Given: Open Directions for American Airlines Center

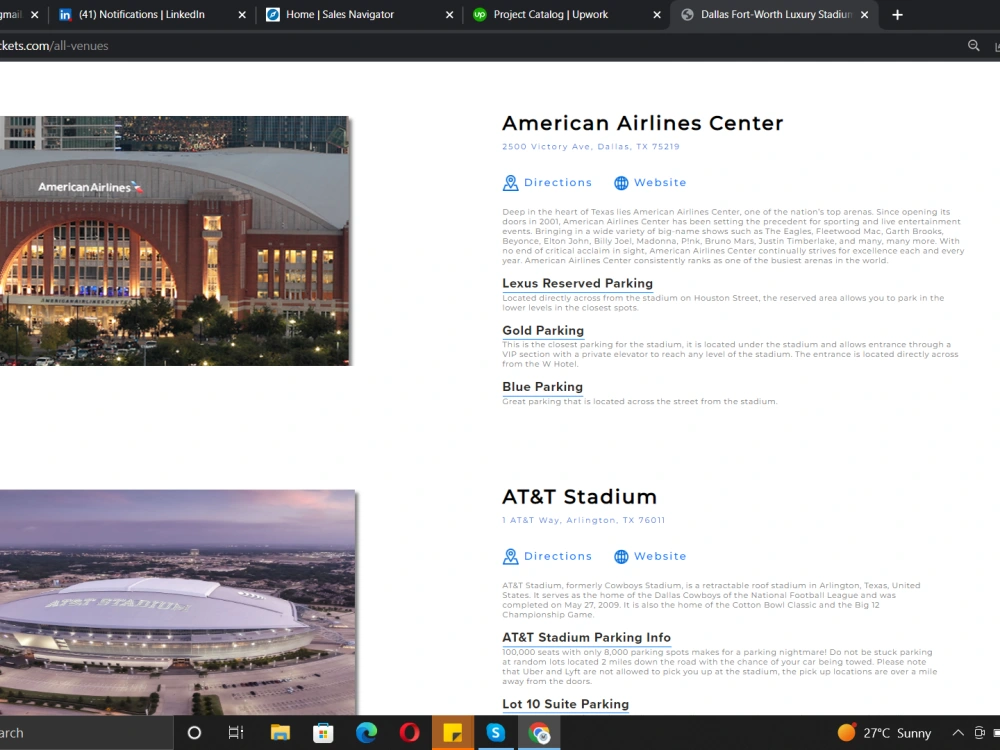Looking at the screenshot, I should tap(557, 182).
